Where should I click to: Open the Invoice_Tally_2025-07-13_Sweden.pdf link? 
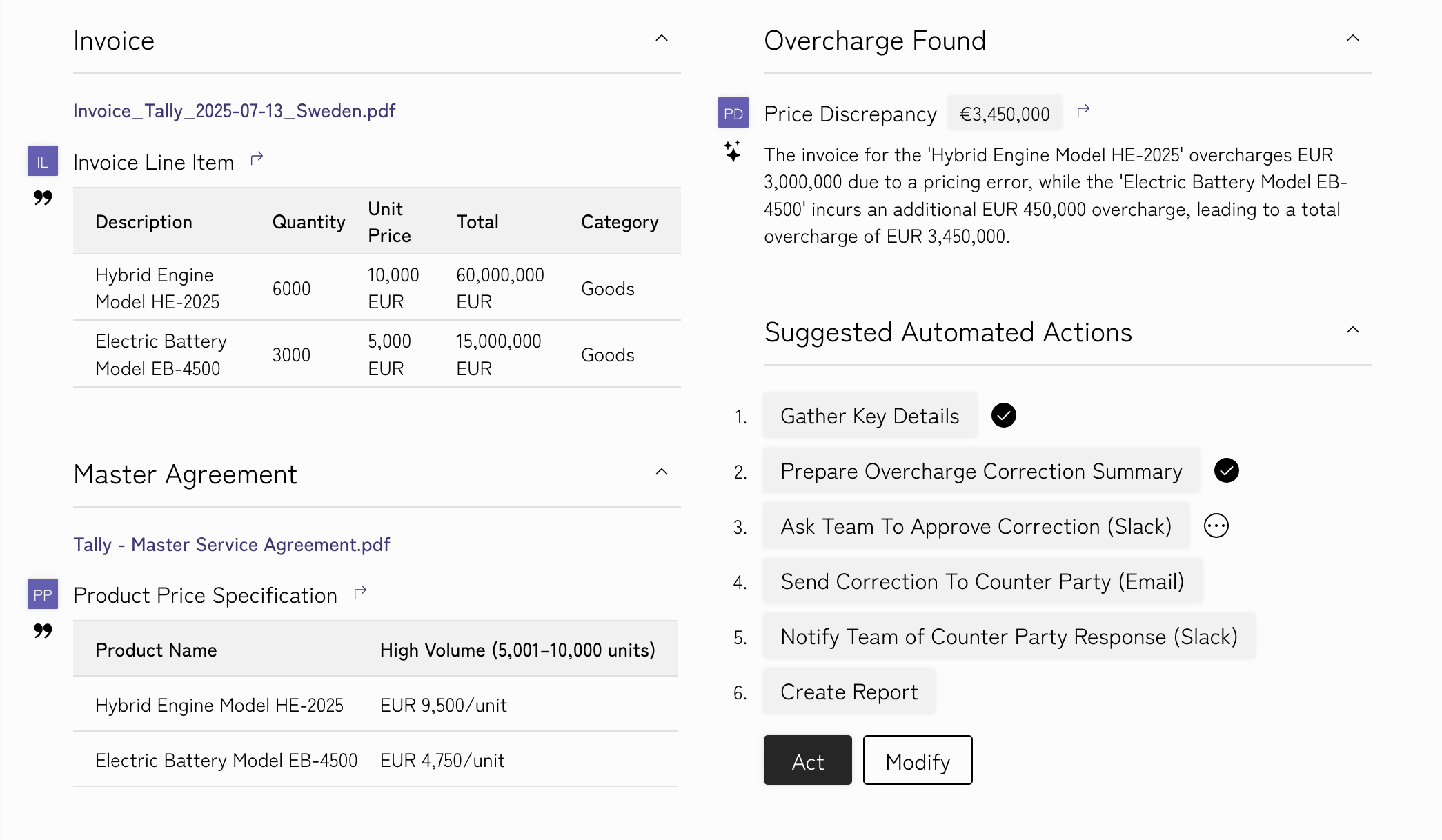tap(234, 111)
